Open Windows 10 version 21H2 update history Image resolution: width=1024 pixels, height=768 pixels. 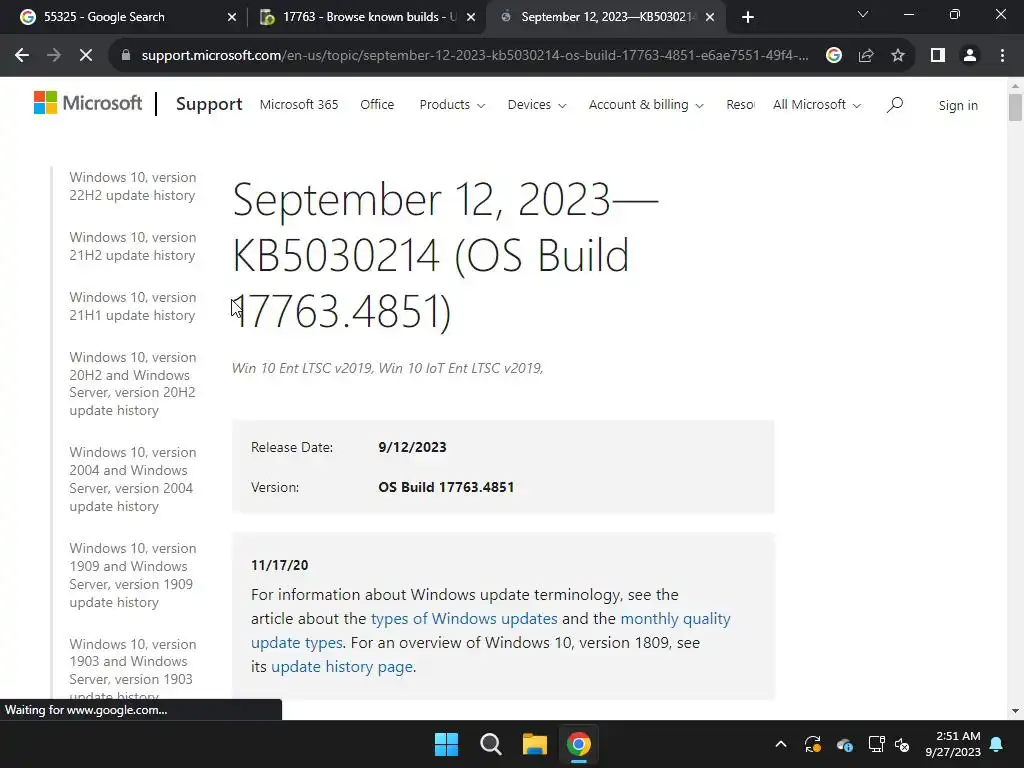(x=133, y=246)
